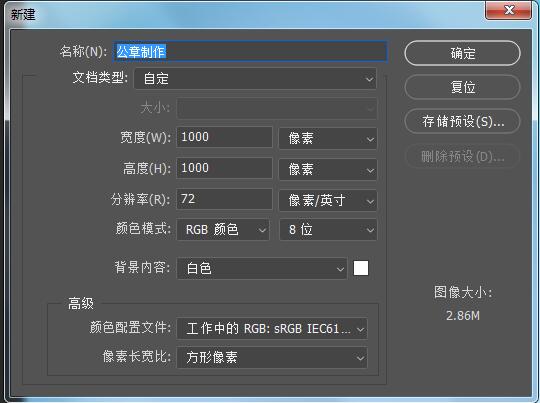The image size is (540, 403).
Task: Open the 颜色配置文件 dropdown
Action: tap(272, 328)
